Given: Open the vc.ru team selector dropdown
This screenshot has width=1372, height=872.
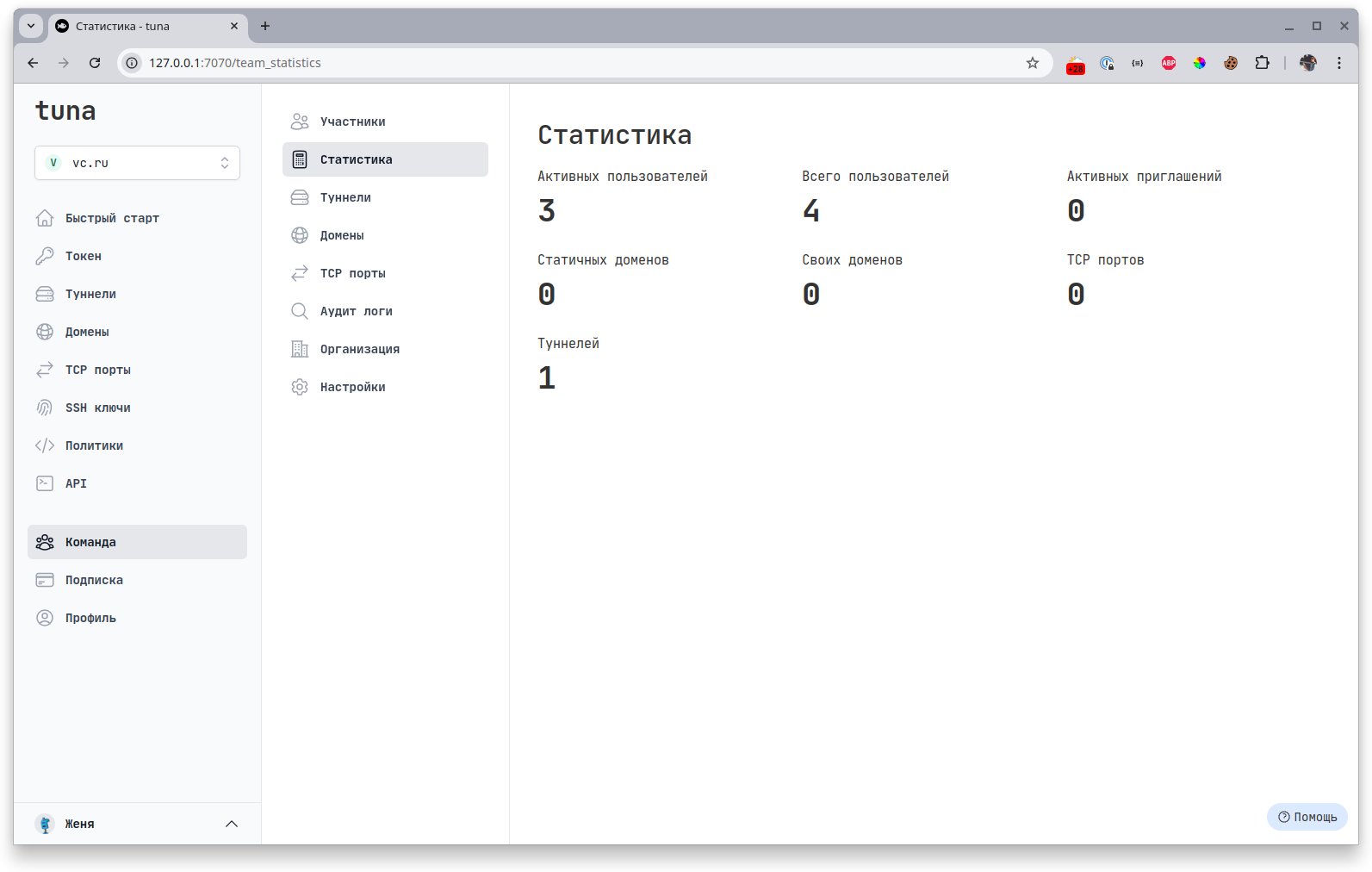Looking at the screenshot, I should (138, 163).
